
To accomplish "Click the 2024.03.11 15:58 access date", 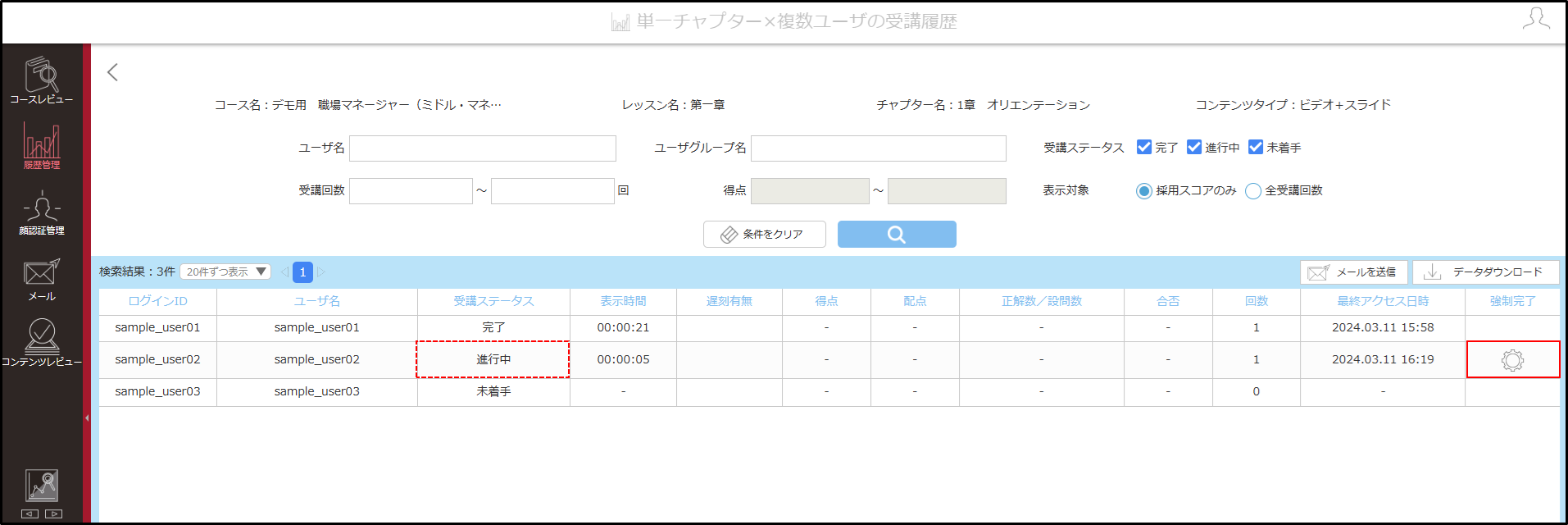I will [1383, 327].
